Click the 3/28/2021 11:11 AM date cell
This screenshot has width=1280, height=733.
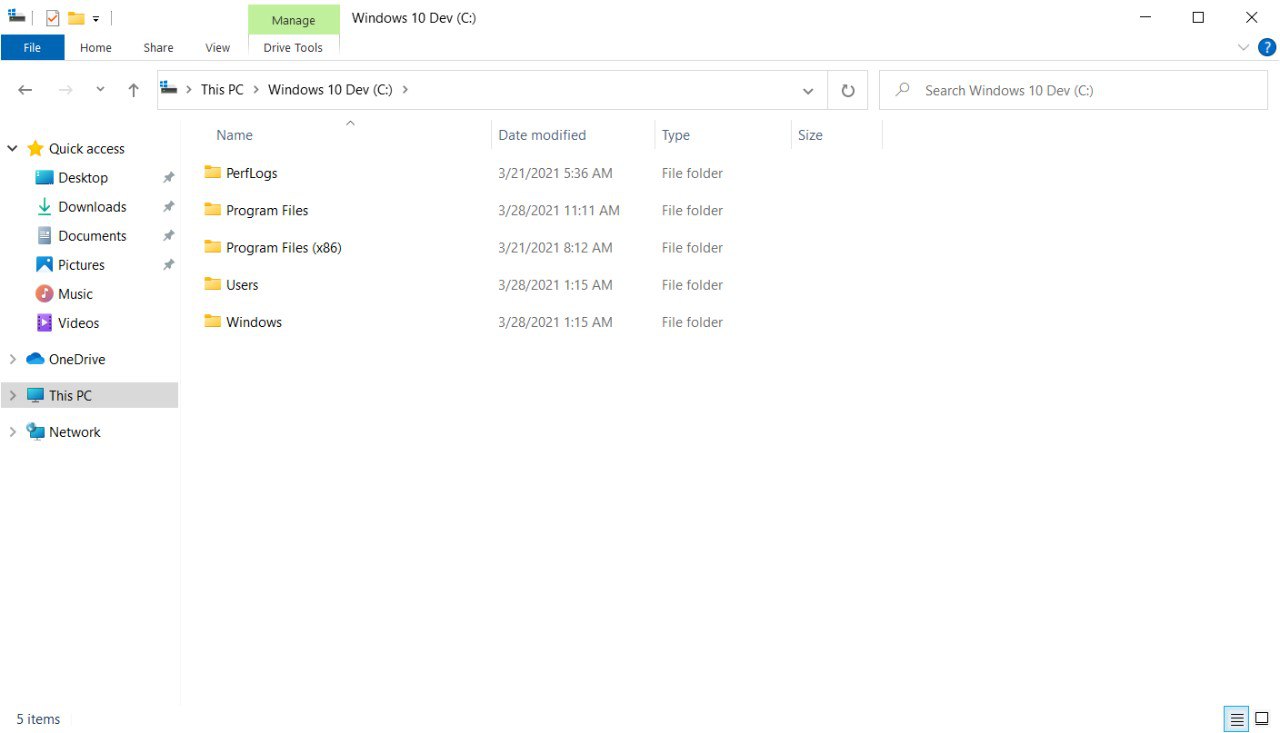pos(559,210)
